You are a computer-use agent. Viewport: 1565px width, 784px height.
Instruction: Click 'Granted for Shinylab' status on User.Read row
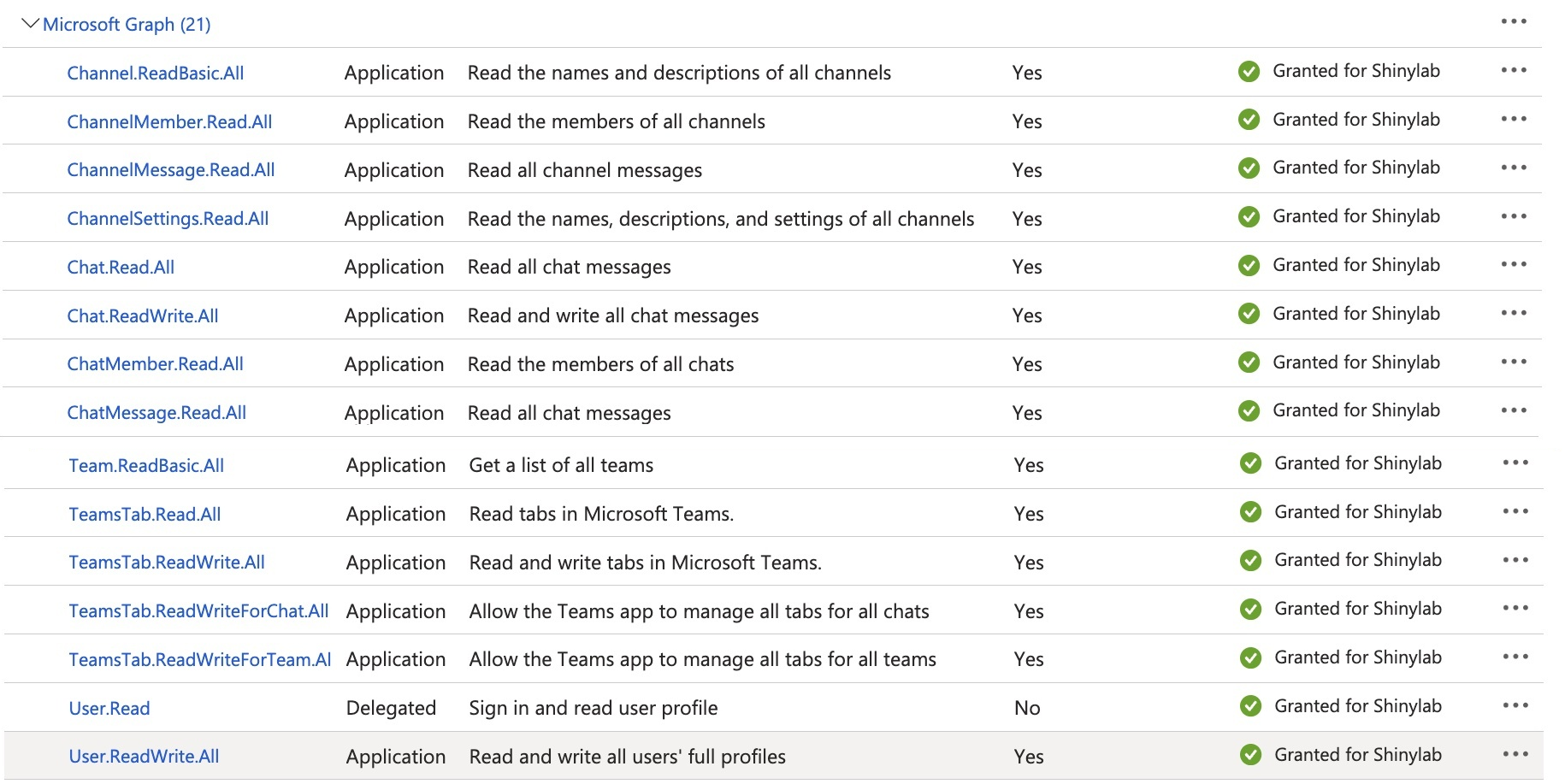[1357, 706]
